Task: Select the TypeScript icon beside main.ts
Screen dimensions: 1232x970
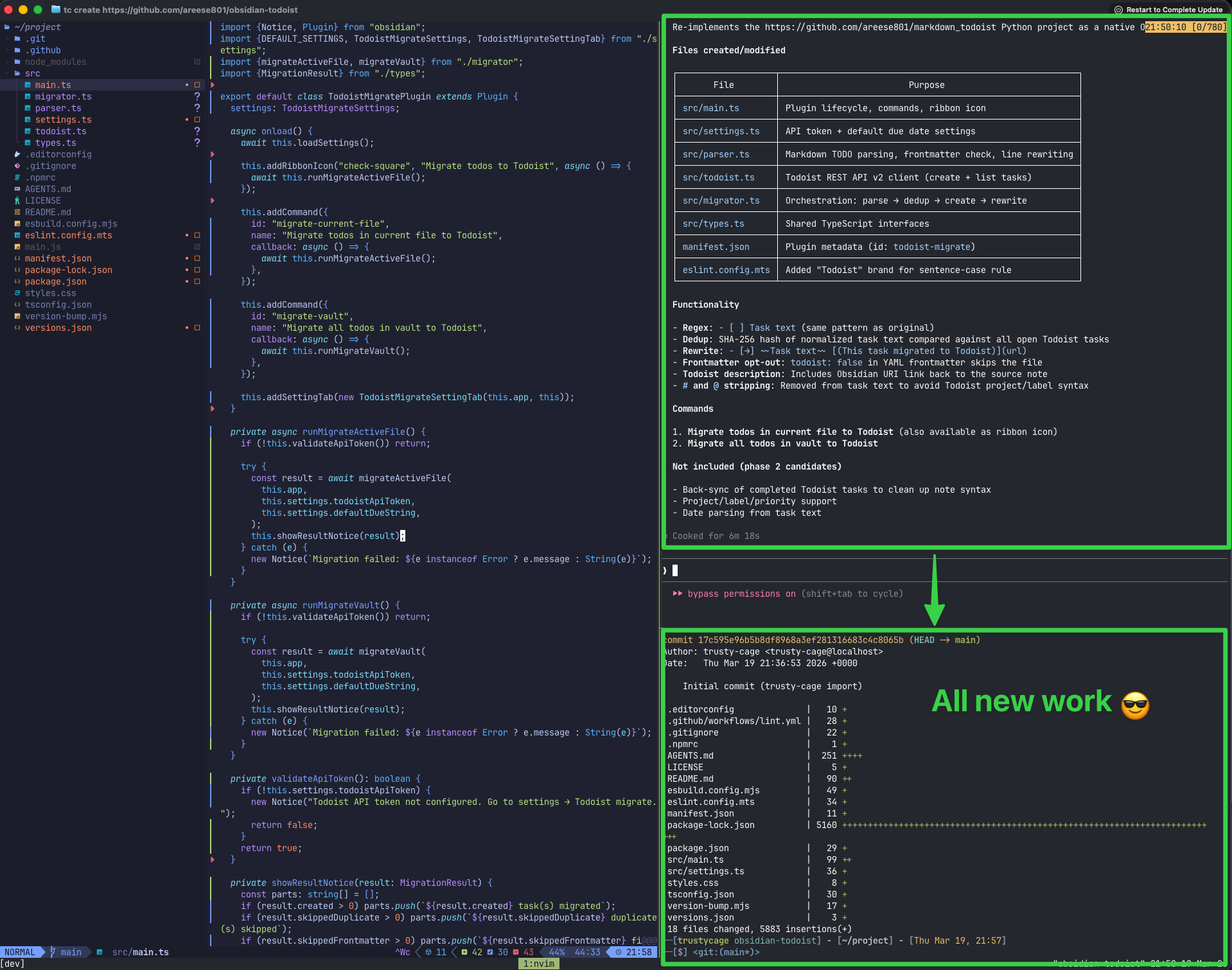Action: 28,85
